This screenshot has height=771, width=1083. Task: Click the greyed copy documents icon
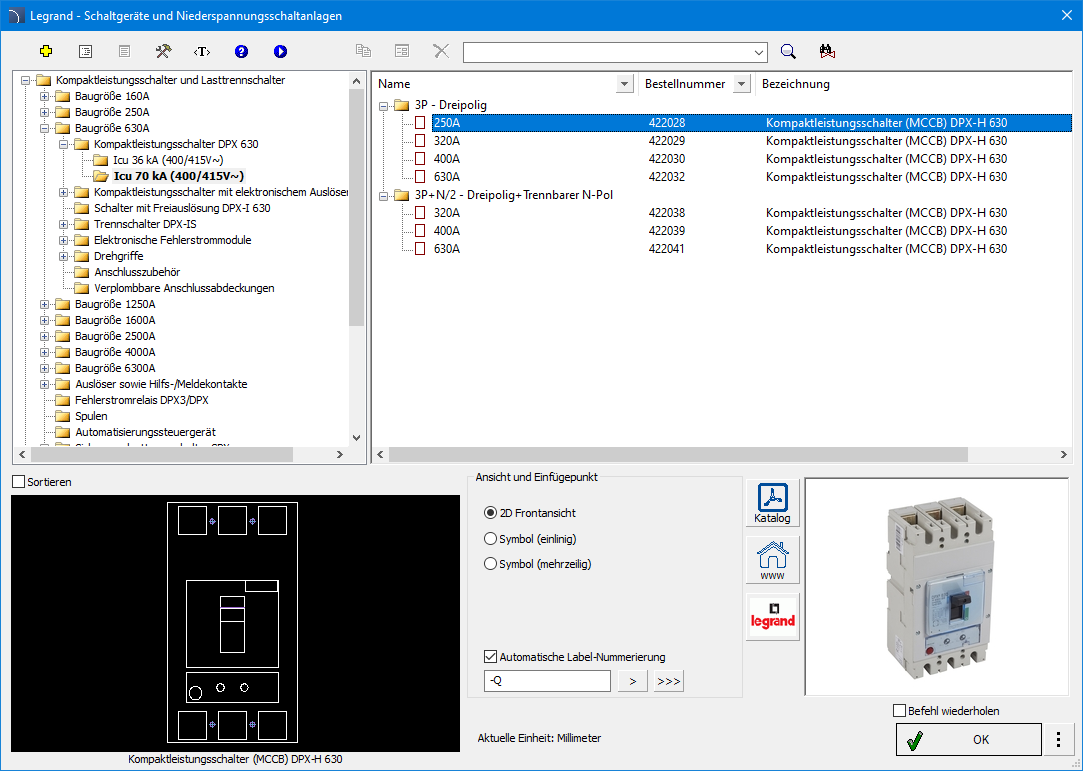[x=363, y=51]
